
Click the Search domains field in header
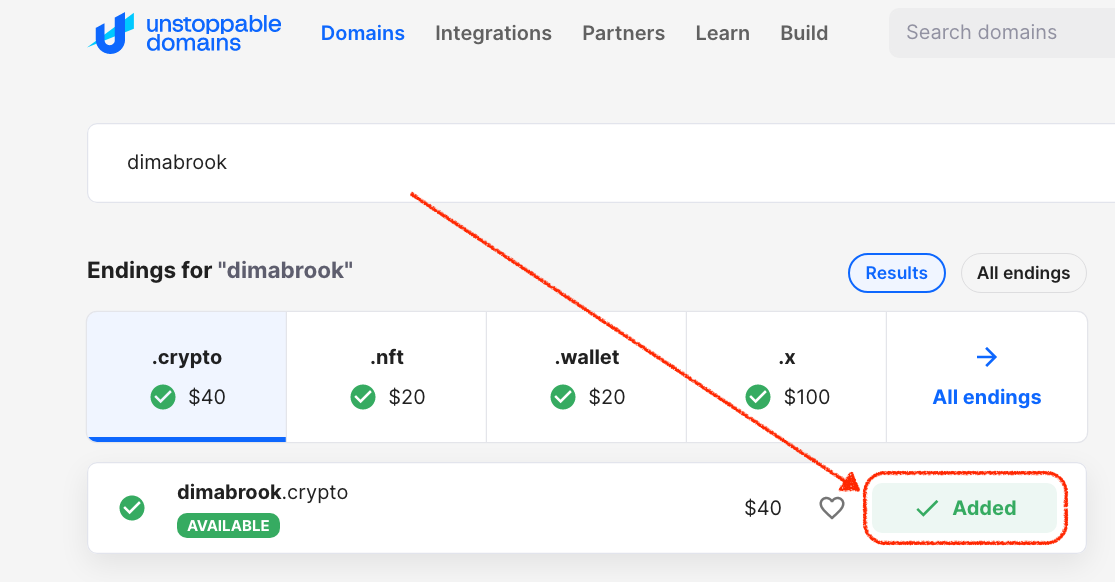(1002, 33)
